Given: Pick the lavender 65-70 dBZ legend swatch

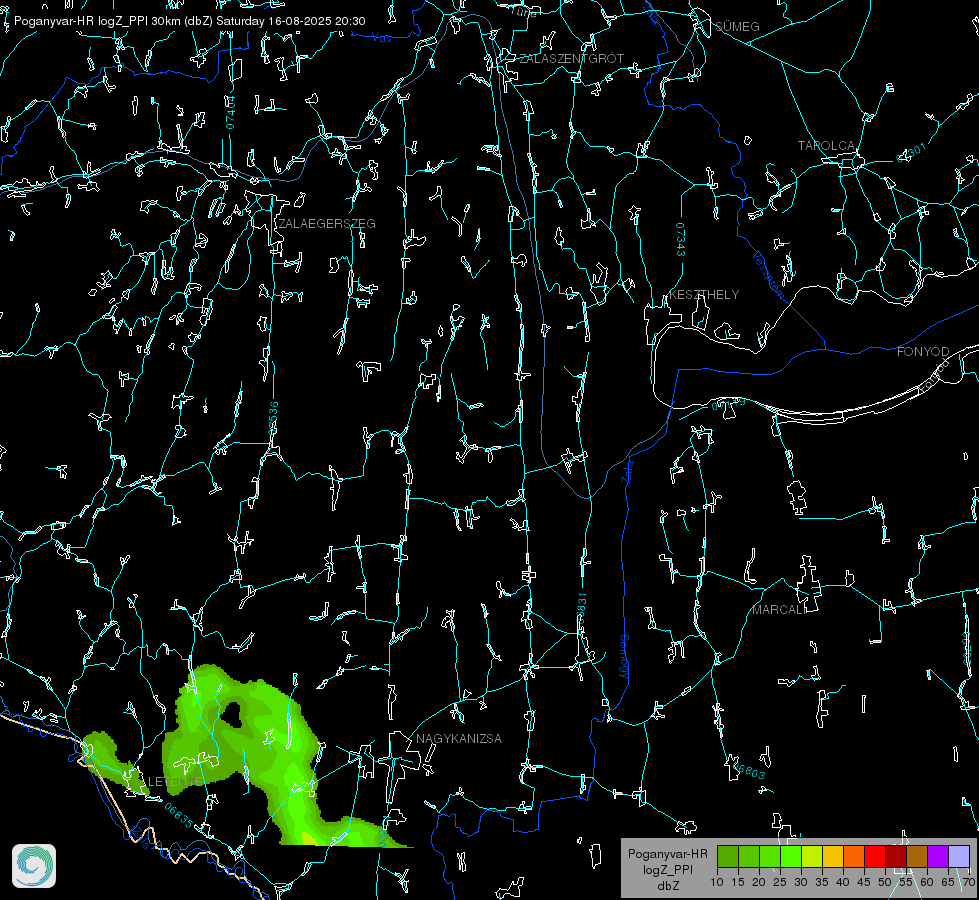Looking at the screenshot, I should coord(959,856).
